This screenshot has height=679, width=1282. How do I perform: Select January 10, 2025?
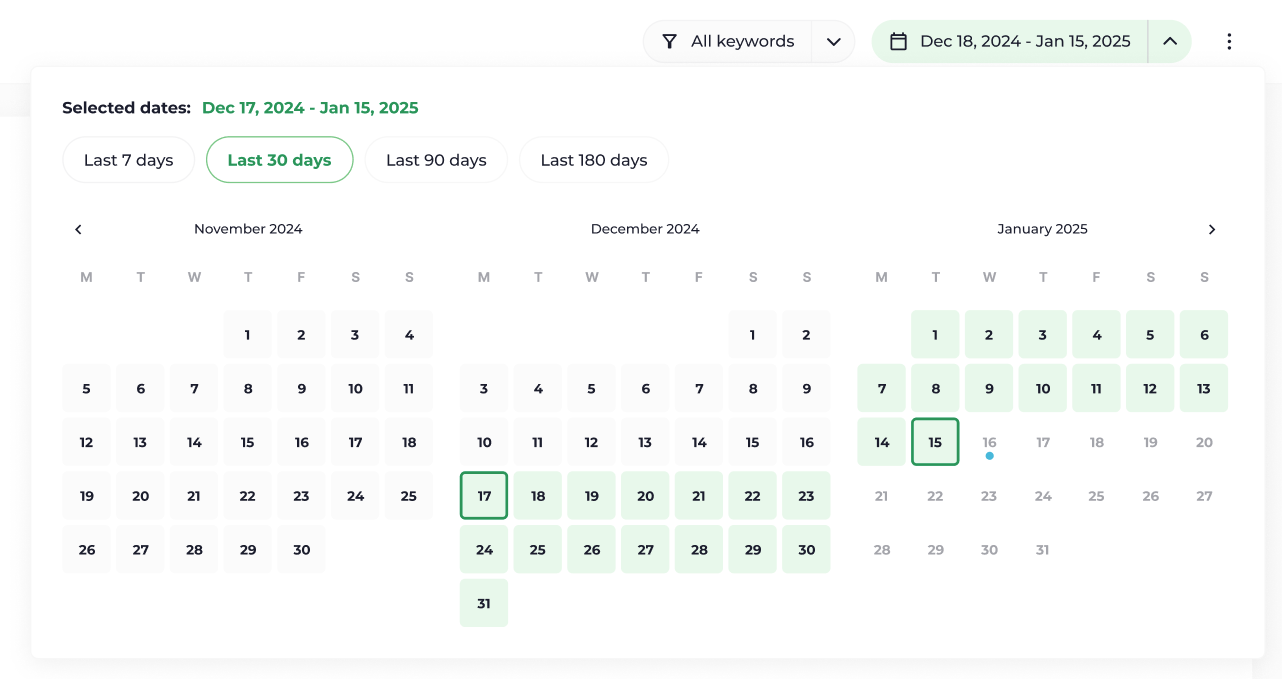click(1043, 389)
